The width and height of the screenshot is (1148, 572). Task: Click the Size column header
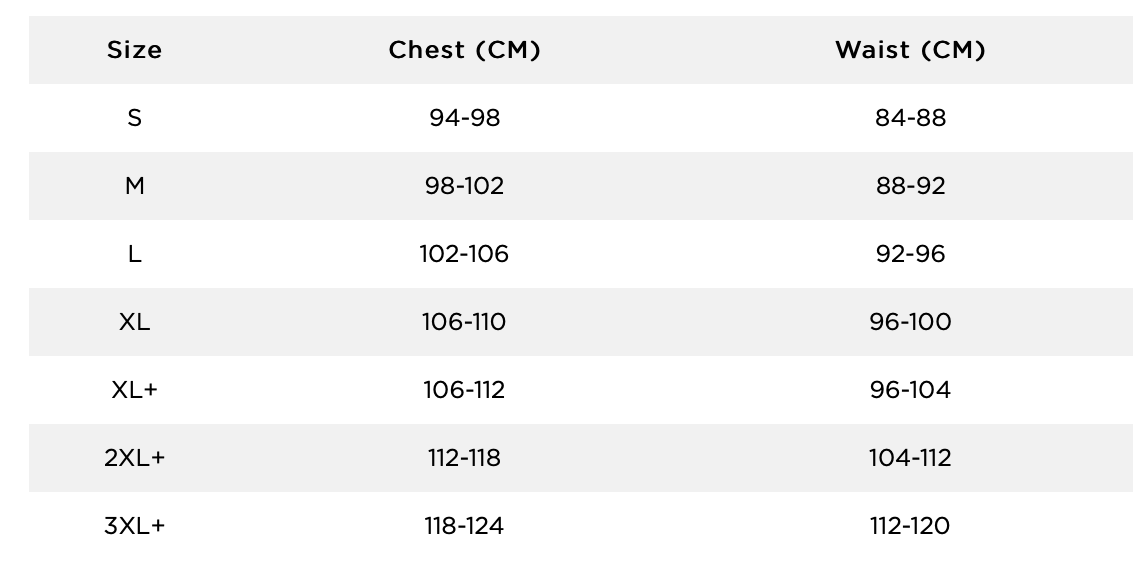tap(134, 50)
